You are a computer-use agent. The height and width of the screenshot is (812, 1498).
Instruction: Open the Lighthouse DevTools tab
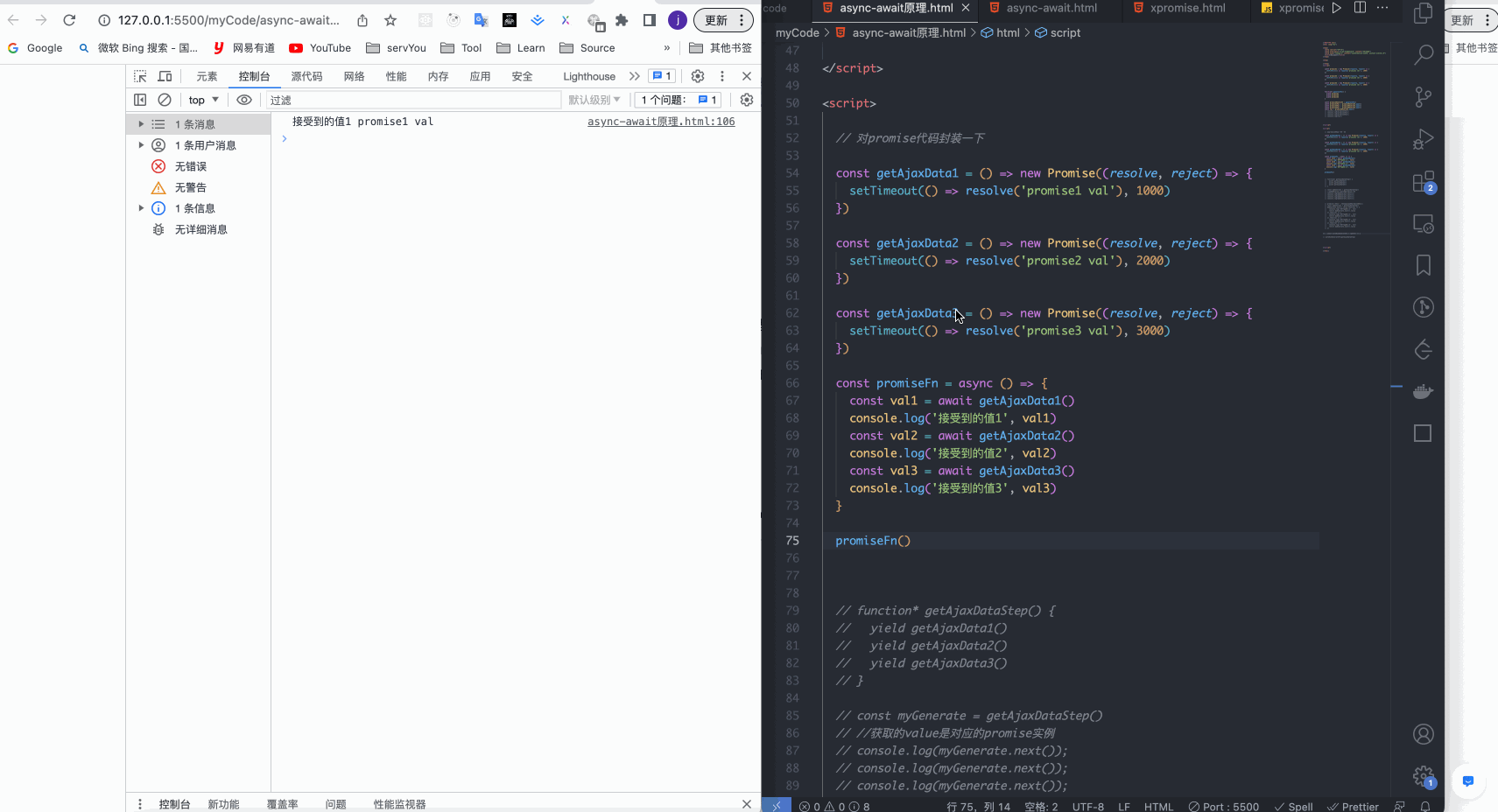(589, 76)
